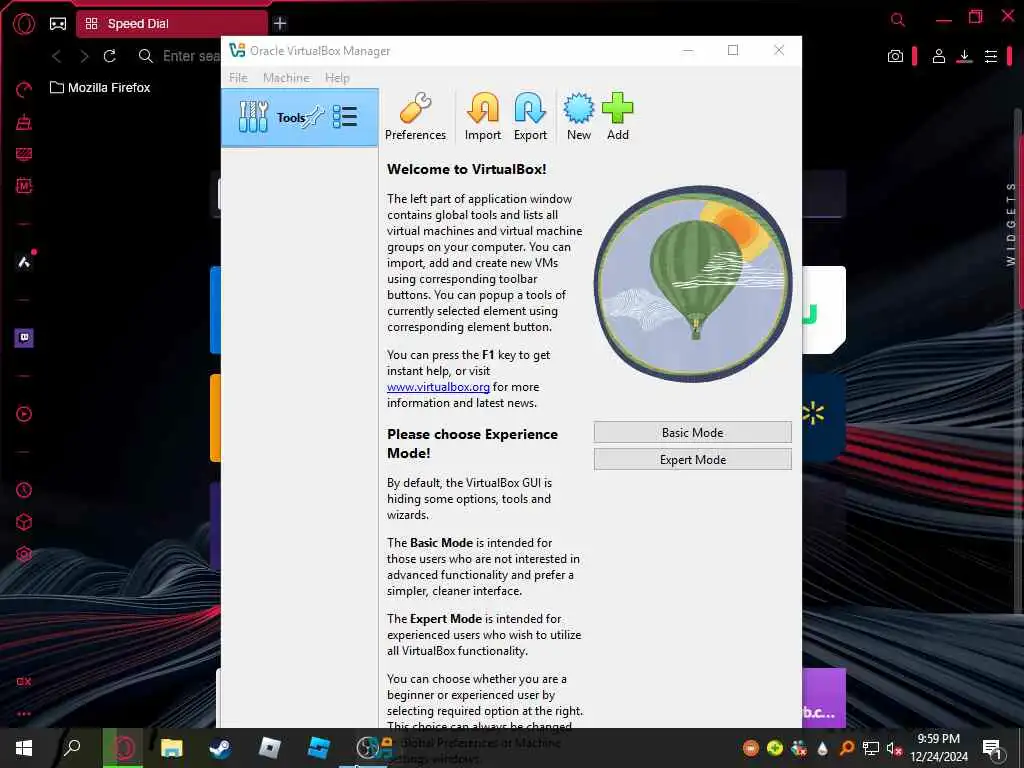
Task: Open Roblox Studio blue icon in taskbar
Action: (318, 748)
